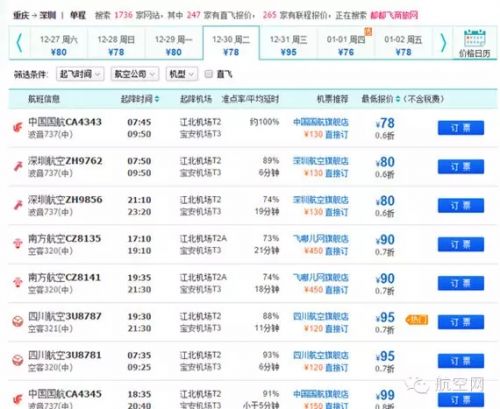
Task: Open the price calendar icon
Action: point(475,38)
